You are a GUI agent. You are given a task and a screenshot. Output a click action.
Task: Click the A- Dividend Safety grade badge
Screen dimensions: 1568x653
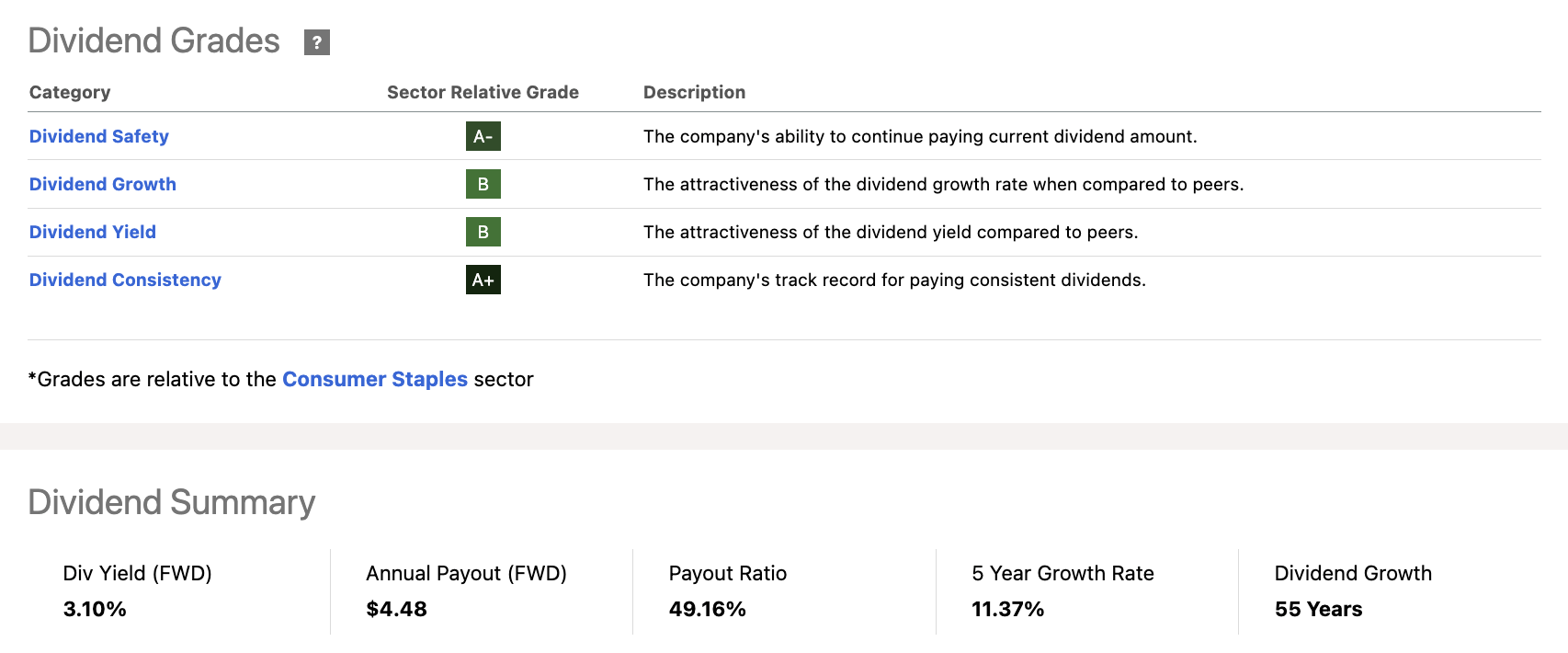pyautogui.click(x=483, y=136)
